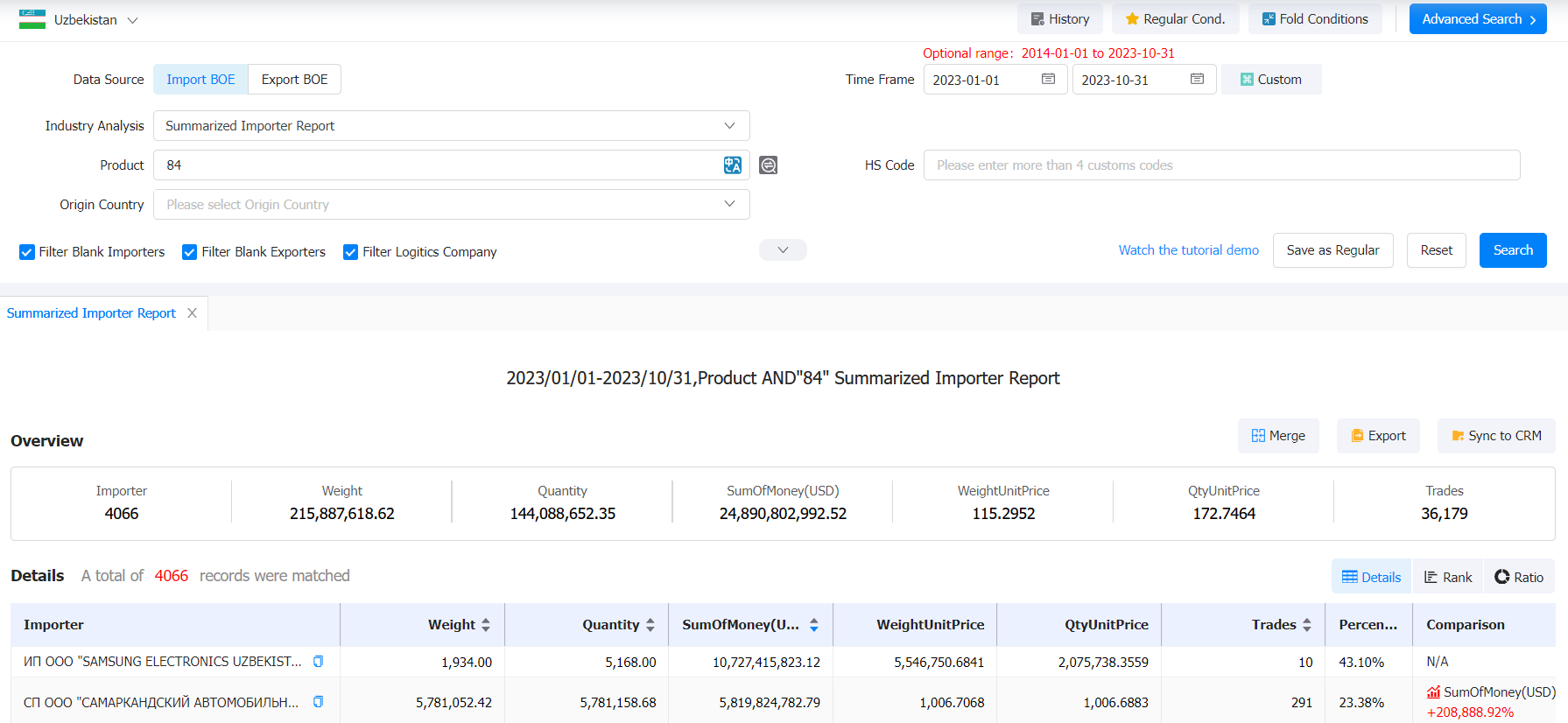Sync results to CRM

tap(1496, 436)
